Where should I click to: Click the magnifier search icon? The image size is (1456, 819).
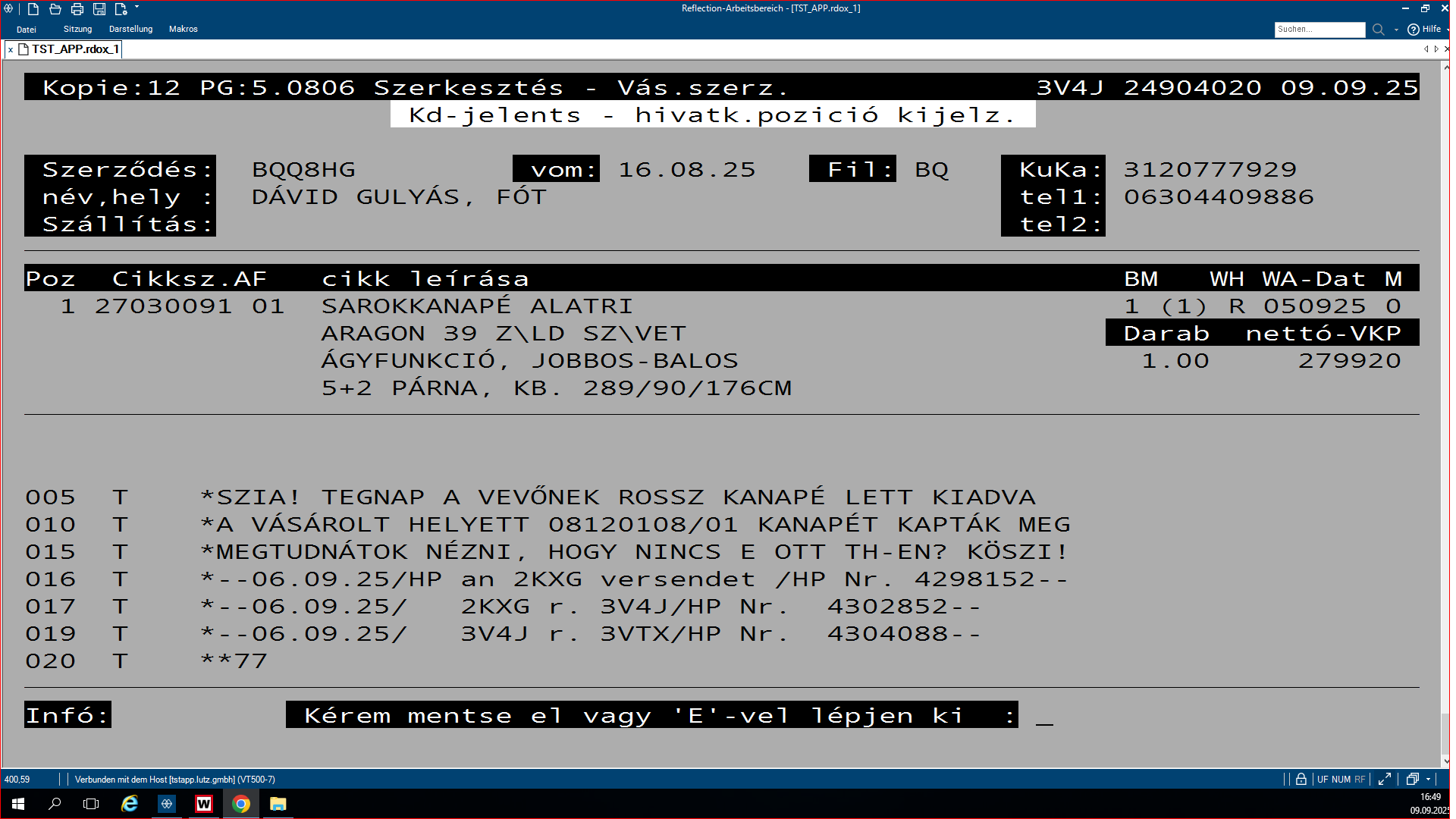point(1378,30)
